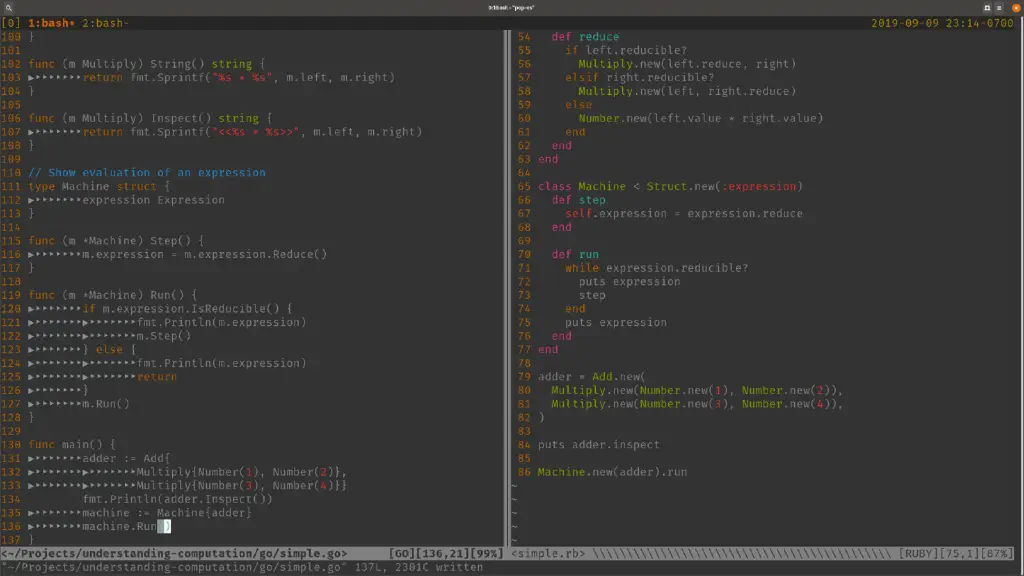Click 'adder = Add.new(' on line 79

tap(592, 377)
